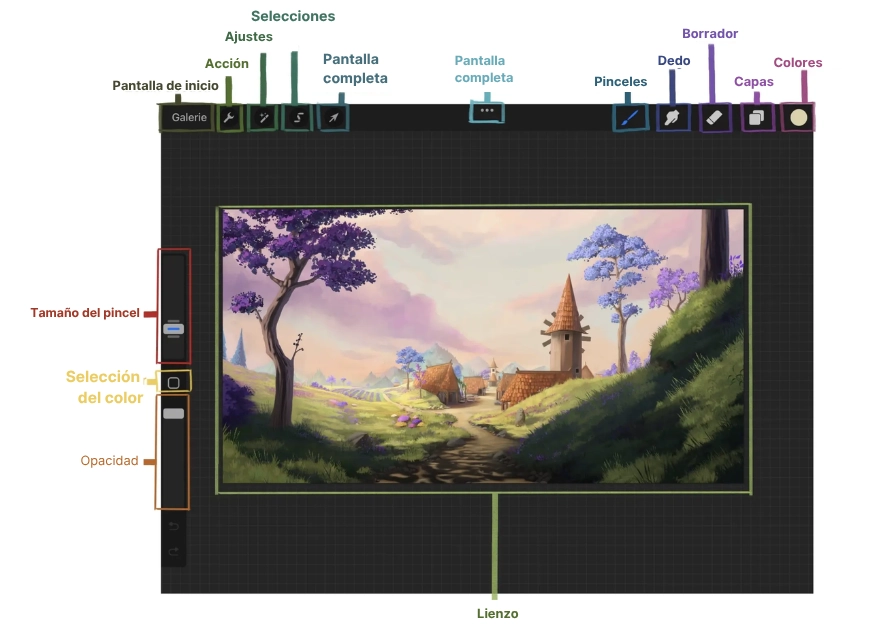Select the Smudge finger tool
The image size is (872, 627).
[673, 117]
